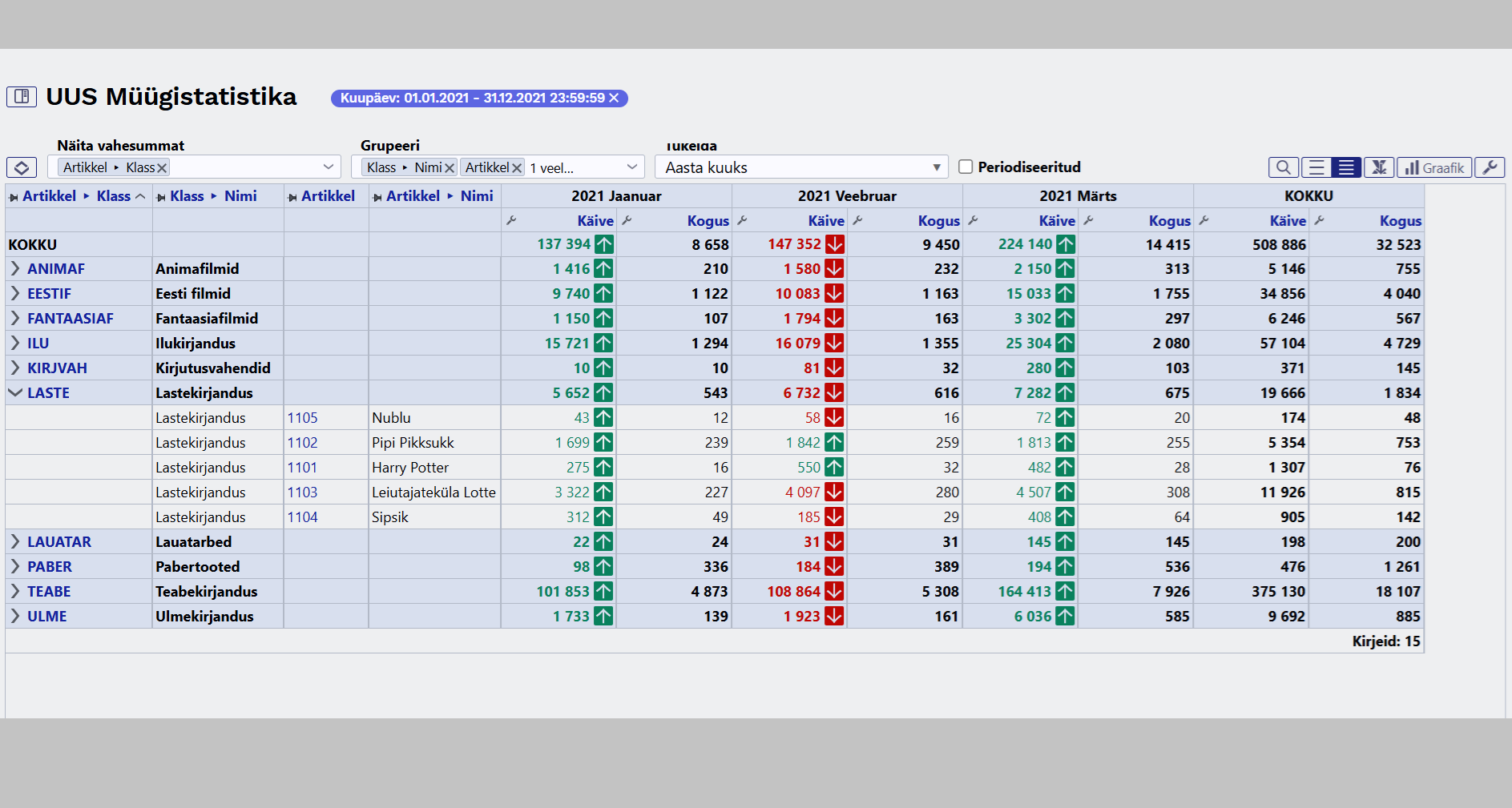
Task: Open the Grupeeri dropdown arrow
Action: (x=632, y=167)
